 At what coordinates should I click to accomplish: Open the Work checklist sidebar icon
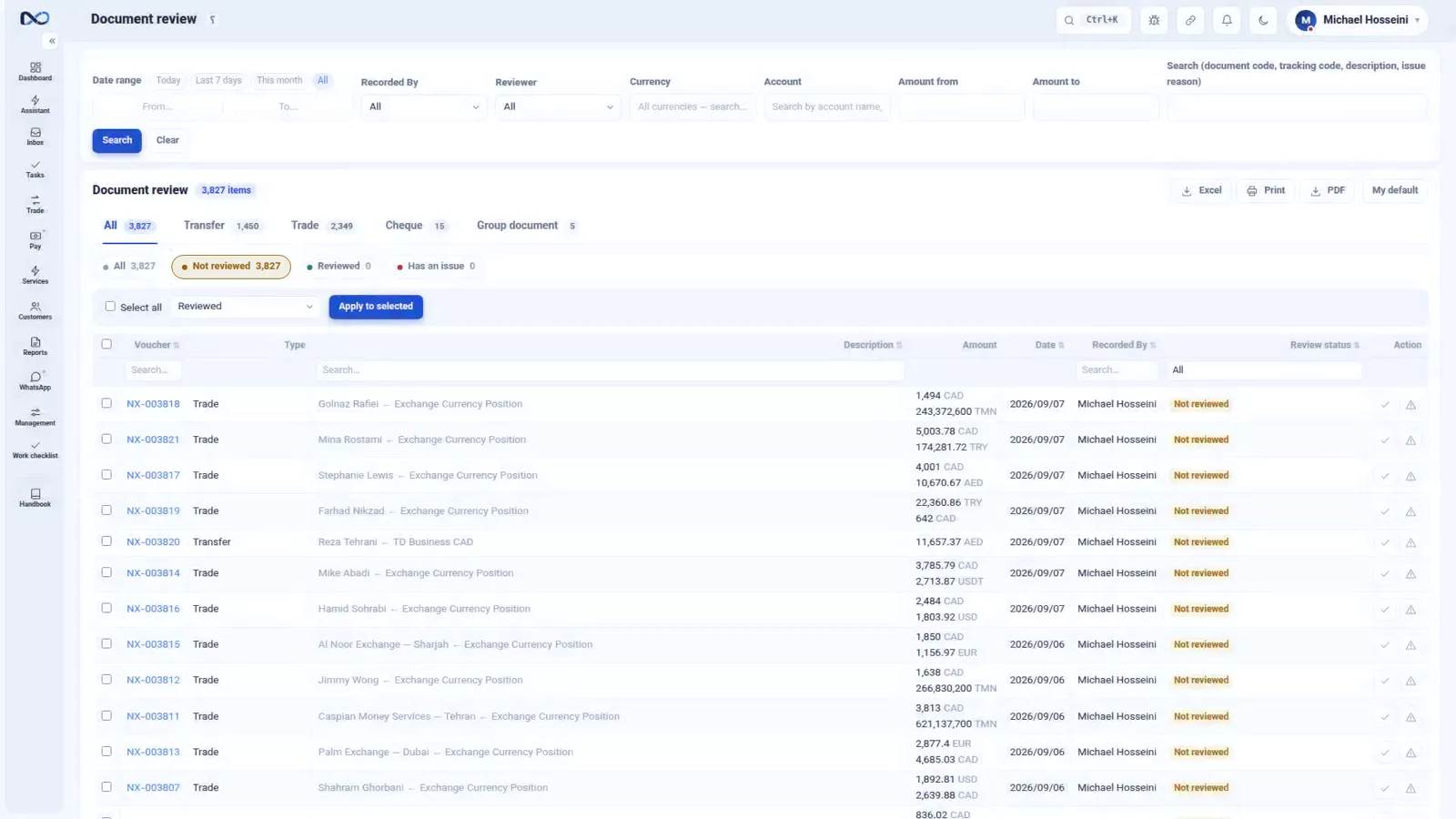35,450
